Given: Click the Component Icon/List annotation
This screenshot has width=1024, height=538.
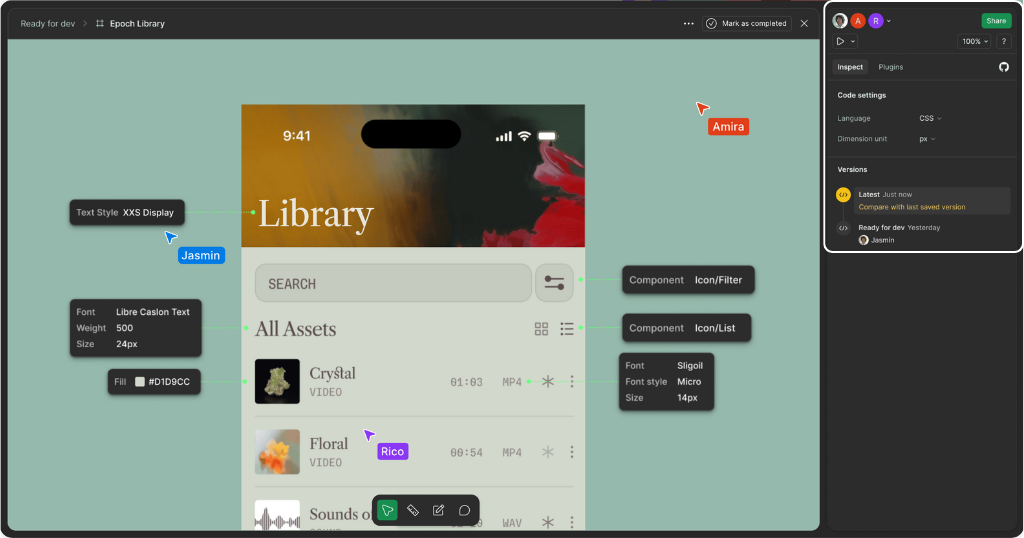Looking at the screenshot, I should coord(686,328).
